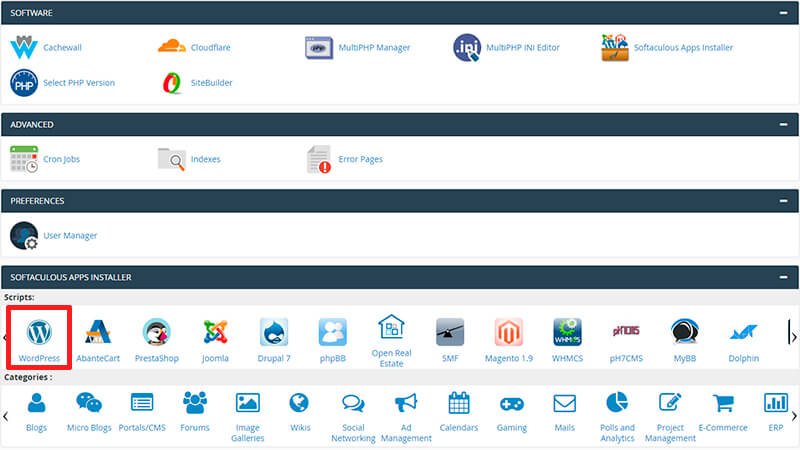Click the MultiPHP Manager link text
The image size is (800, 450).
point(374,47)
